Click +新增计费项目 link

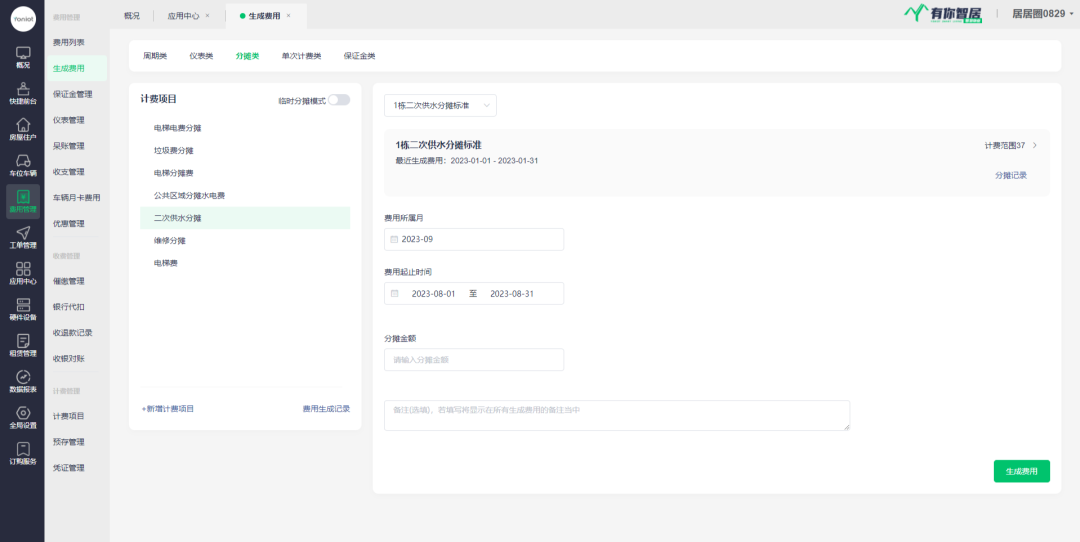[x=168, y=409]
